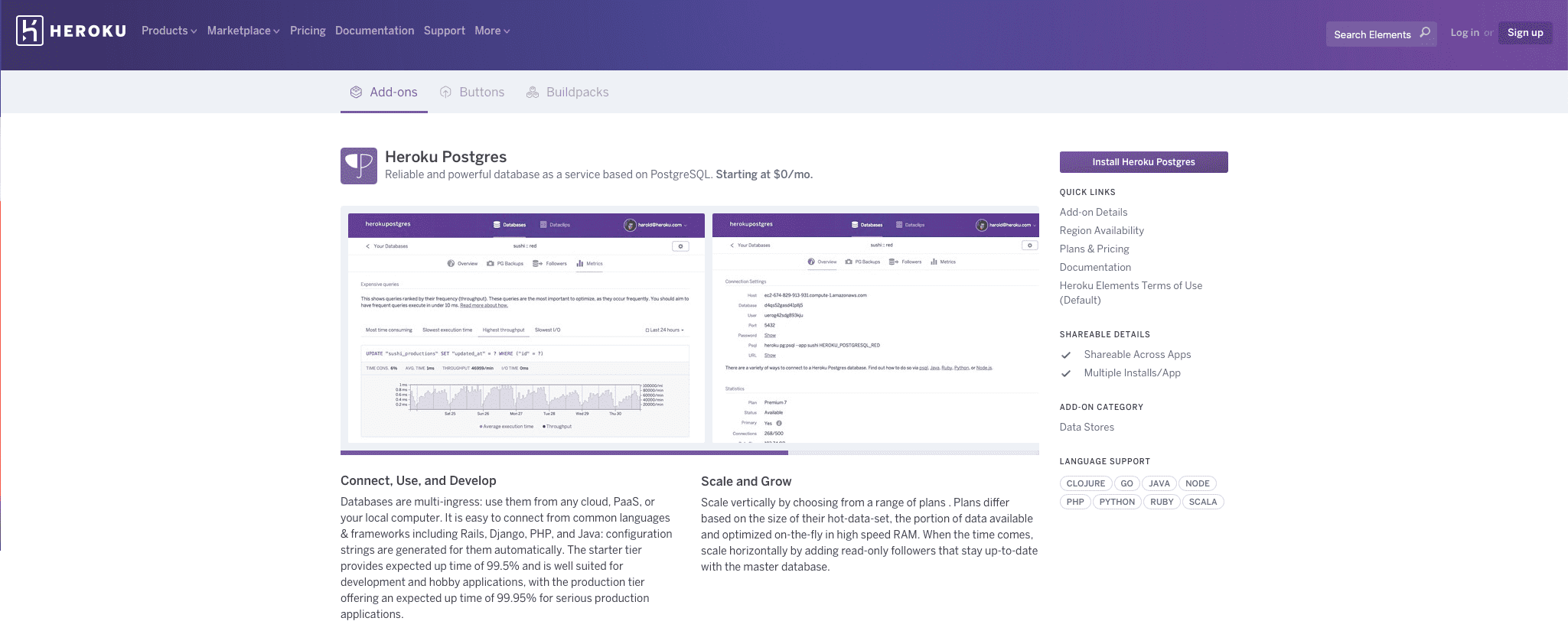Image resolution: width=1568 pixels, height=644 pixels.
Task: Select the PHP language tag
Action: coord(1075,502)
